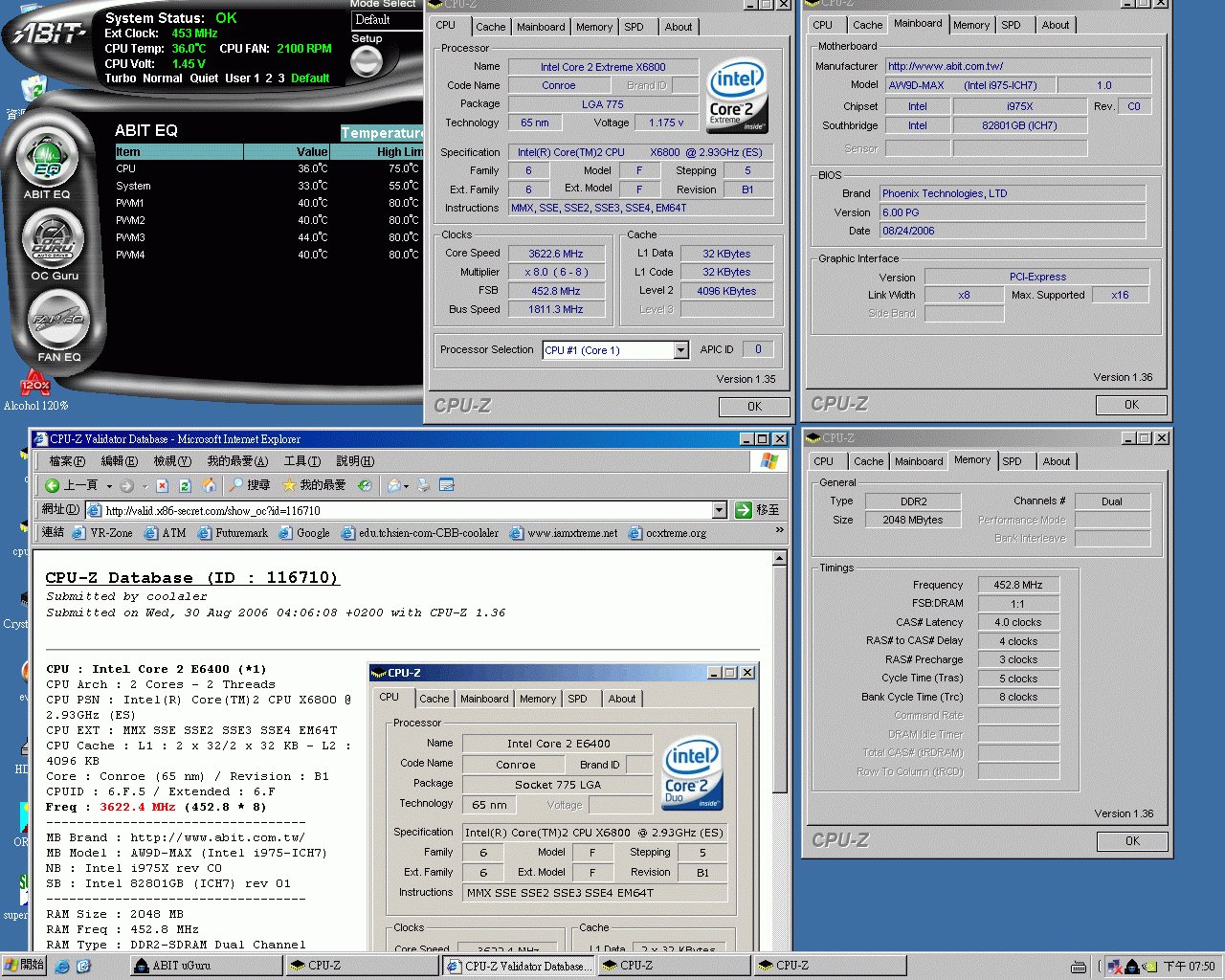Click the Print icon in IE toolbar
Image resolution: width=1225 pixels, height=980 pixels.
(x=424, y=485)
